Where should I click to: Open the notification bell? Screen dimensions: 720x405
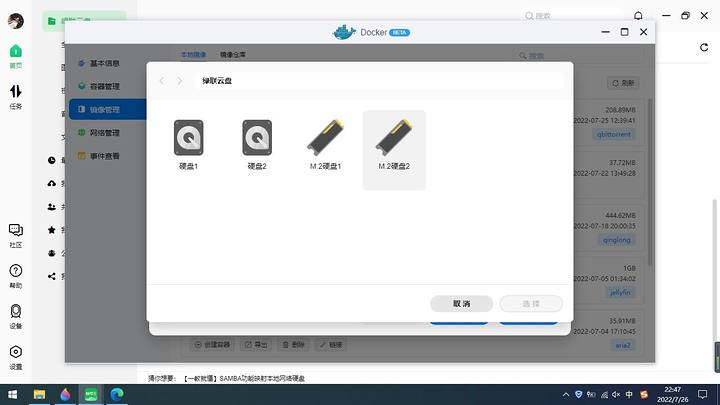click(638, 16)
